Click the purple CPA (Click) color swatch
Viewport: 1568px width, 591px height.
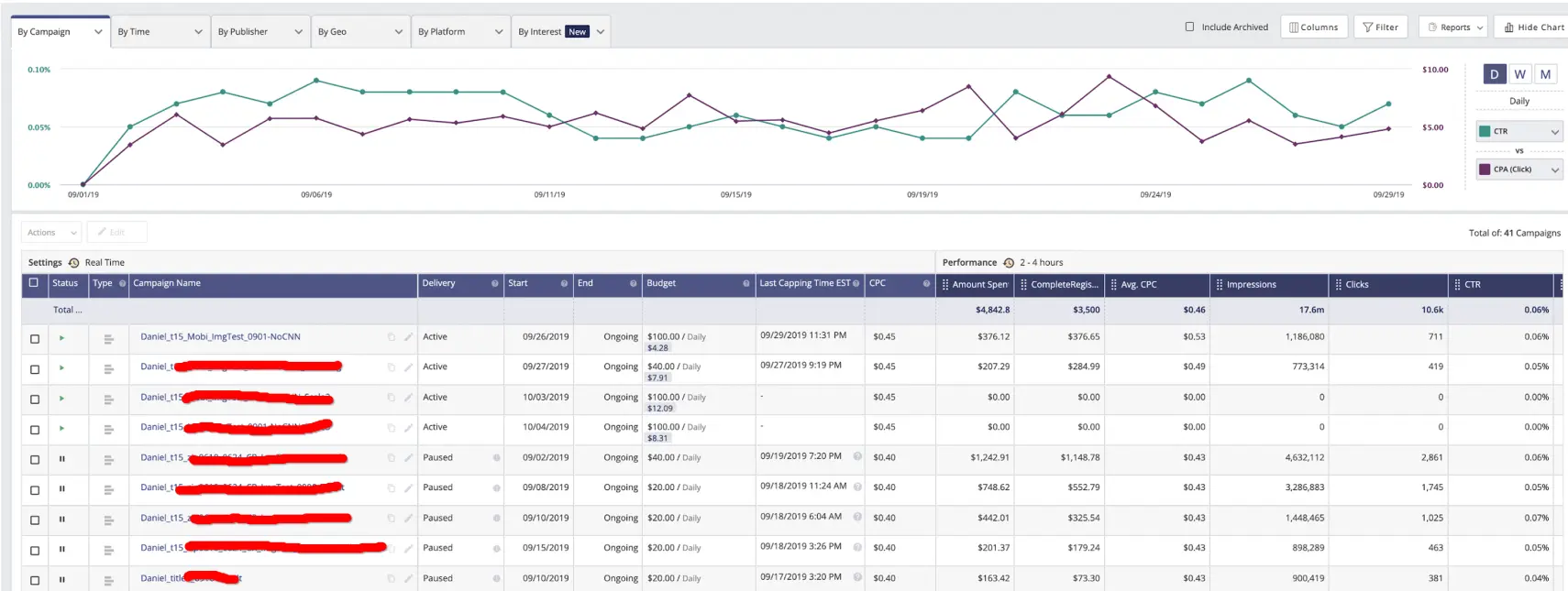point(1485,170)
